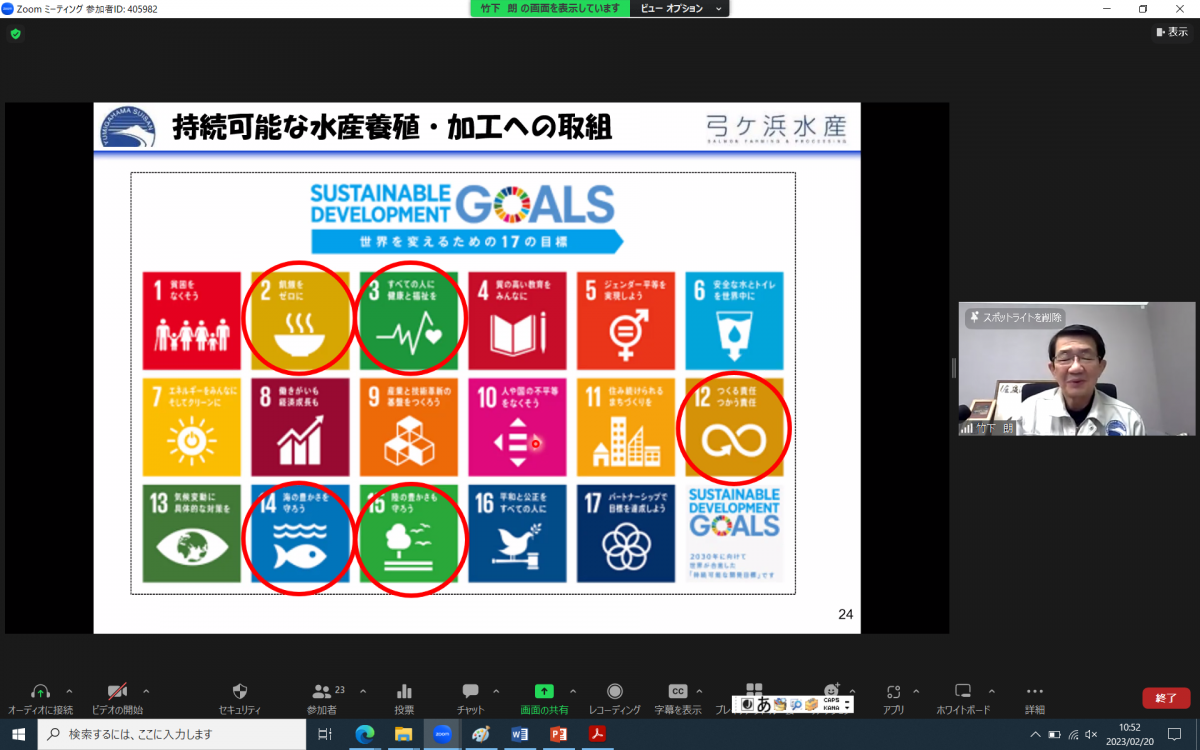Click SDG tile 14 海の豊かさを守ろう

(x=300, y=534)
